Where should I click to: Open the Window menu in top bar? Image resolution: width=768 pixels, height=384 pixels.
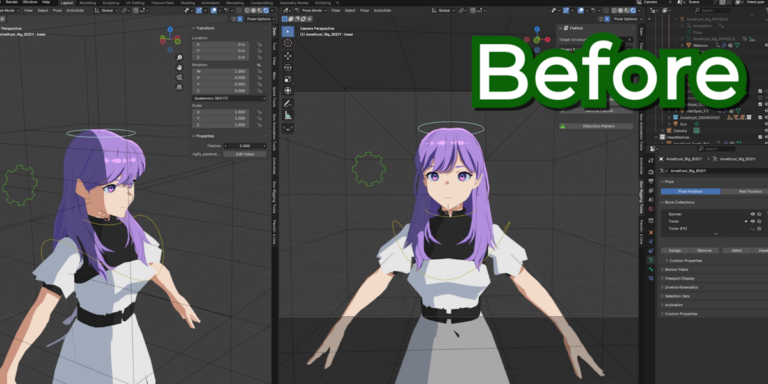pos(30,2)
